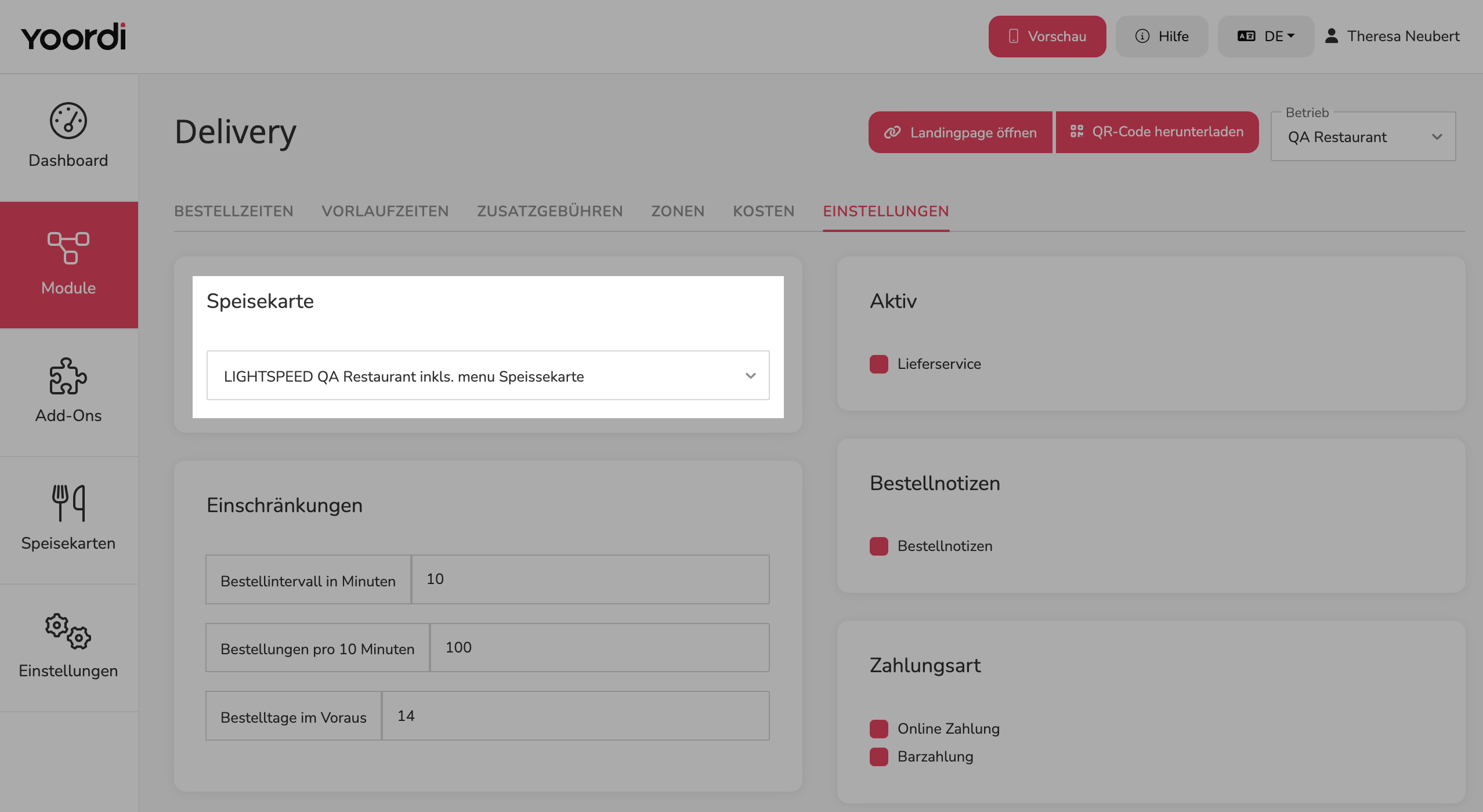The width and height of the screenshot is (1483, 812).
Task: Click the yoordi logo
Action: [74, 37]
